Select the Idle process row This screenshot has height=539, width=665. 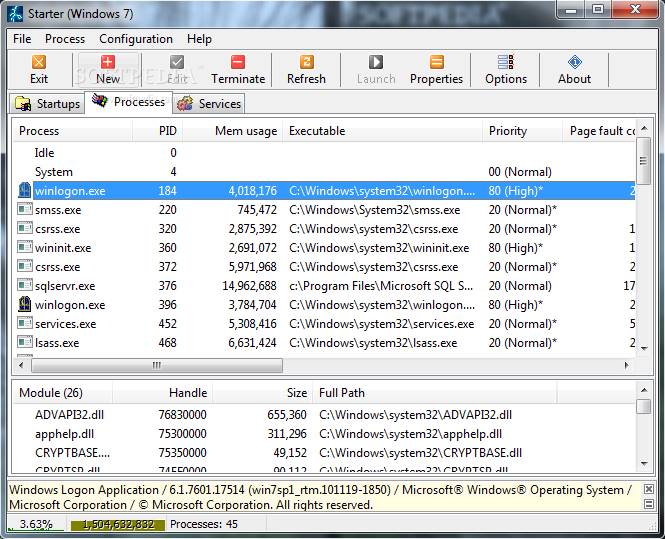324,153
